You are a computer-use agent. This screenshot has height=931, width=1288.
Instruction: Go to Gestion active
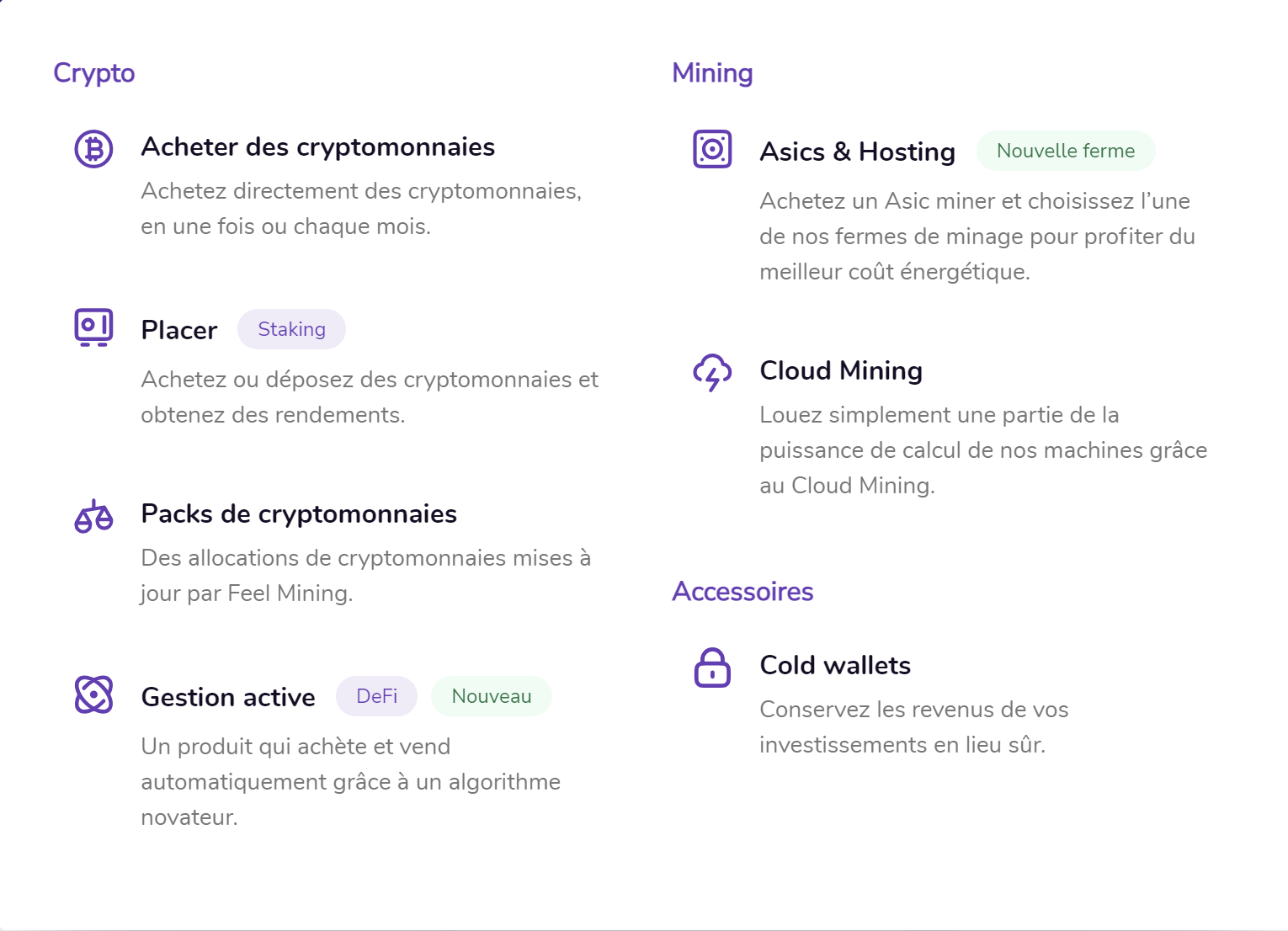tap(228, 697)
